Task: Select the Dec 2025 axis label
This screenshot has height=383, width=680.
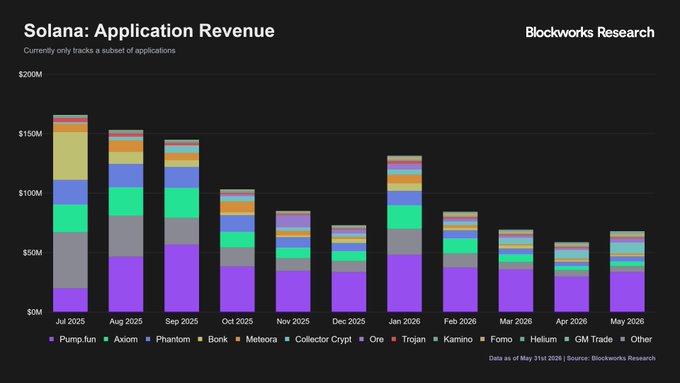Action: [x=349, y=321]
